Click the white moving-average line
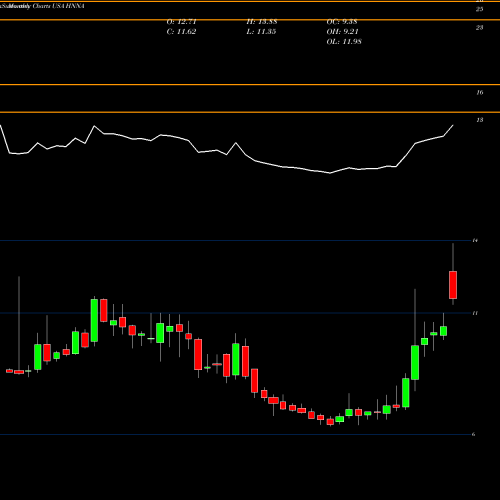500x500 pixels. 227,148
